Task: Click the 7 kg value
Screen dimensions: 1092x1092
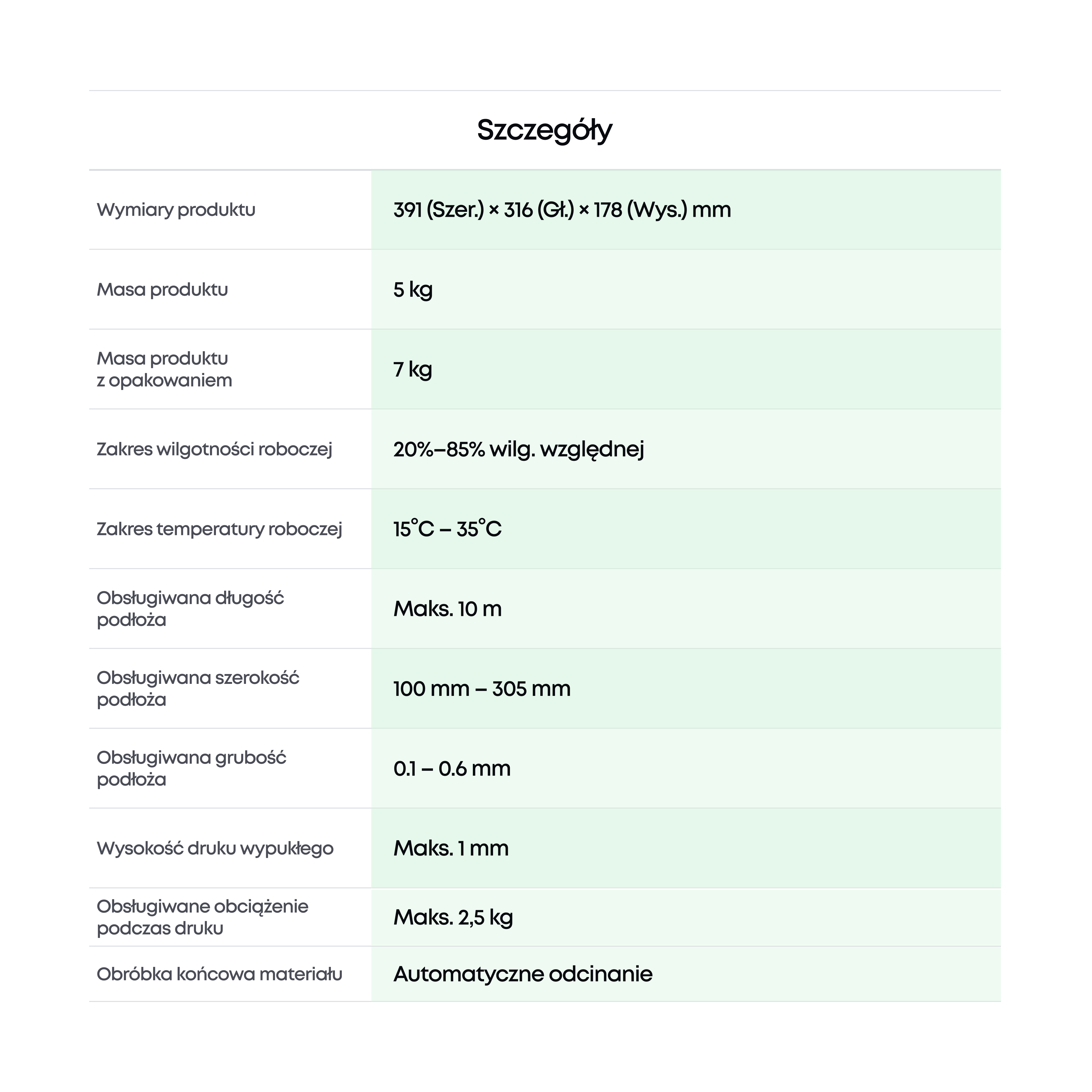Action: pyautogui.click(x=413, y=370)
